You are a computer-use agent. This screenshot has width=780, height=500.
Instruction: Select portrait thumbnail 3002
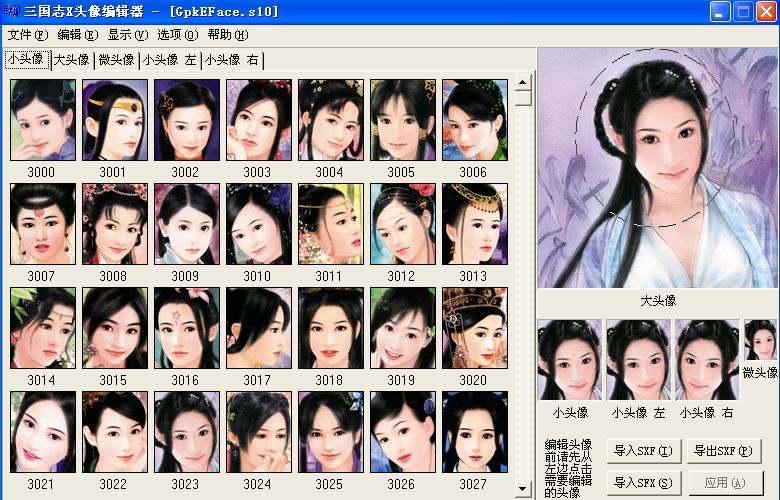[x=187, y=120]
